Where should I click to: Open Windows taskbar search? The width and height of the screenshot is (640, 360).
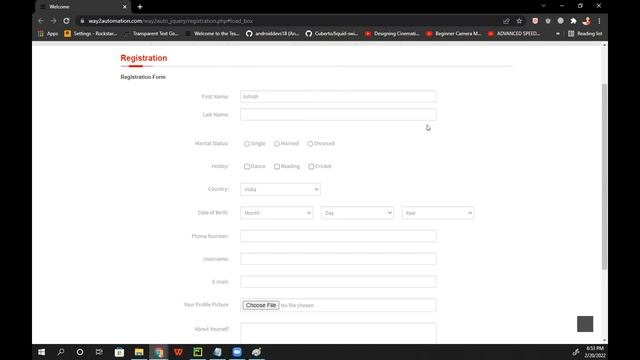61,352
